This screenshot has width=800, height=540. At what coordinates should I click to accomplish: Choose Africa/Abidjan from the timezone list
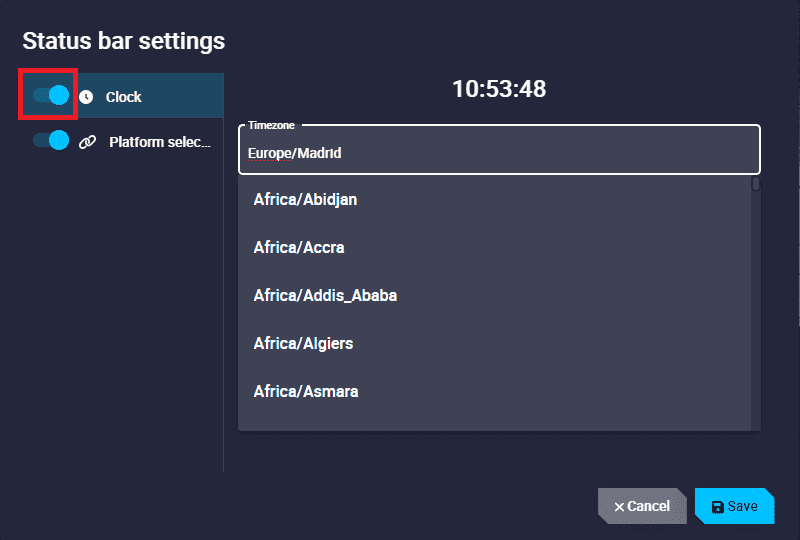305,200
